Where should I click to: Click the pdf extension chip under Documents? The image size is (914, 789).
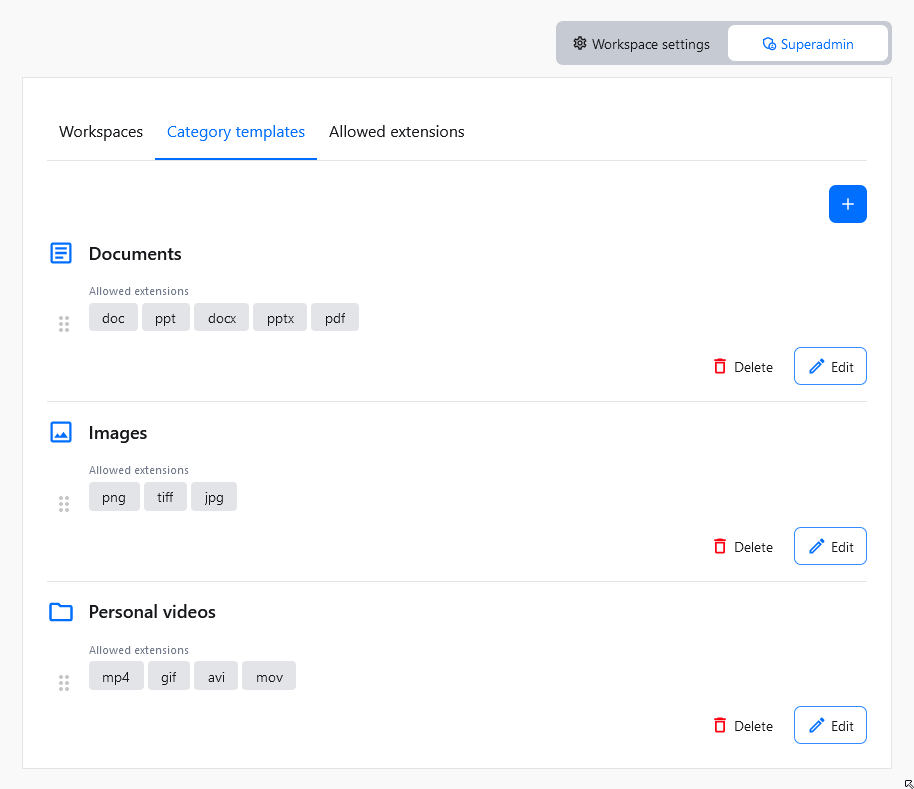tap(334, 317)
